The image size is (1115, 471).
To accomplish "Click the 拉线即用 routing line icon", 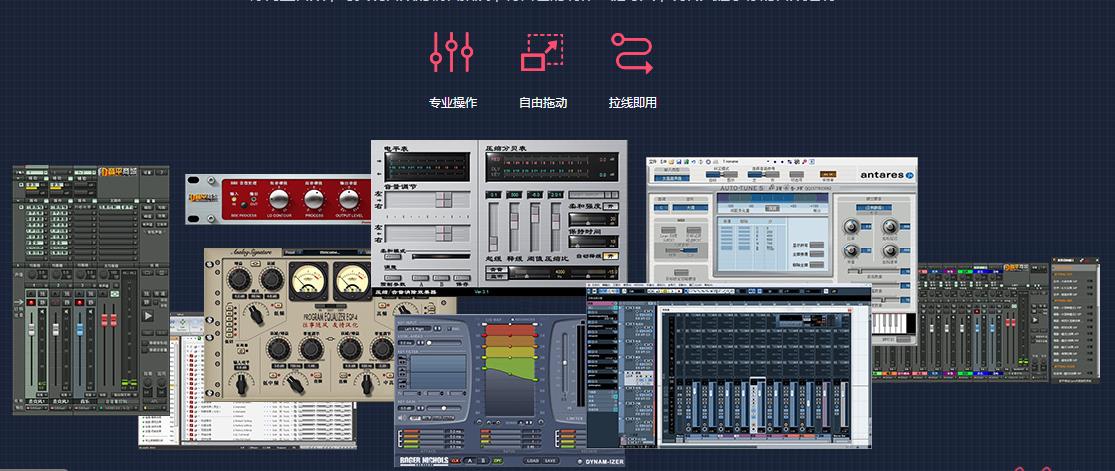I will (x=632, y=53).
